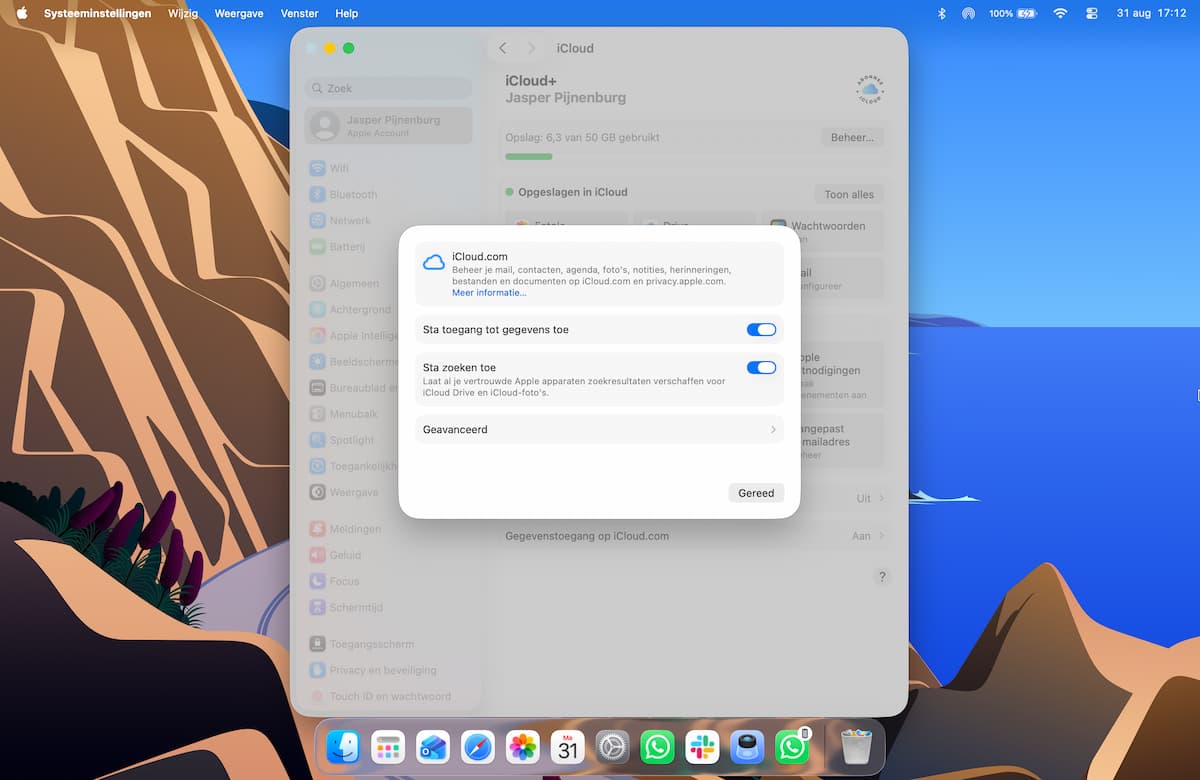Open the Calendar showing 31 in Dock
The width and height of the screenshot is (1200, 780).
point(568,747)
